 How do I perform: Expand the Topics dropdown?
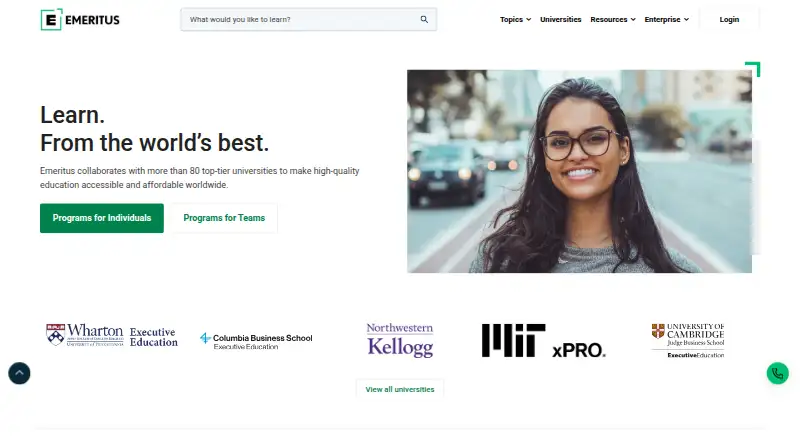click(515, 19)
